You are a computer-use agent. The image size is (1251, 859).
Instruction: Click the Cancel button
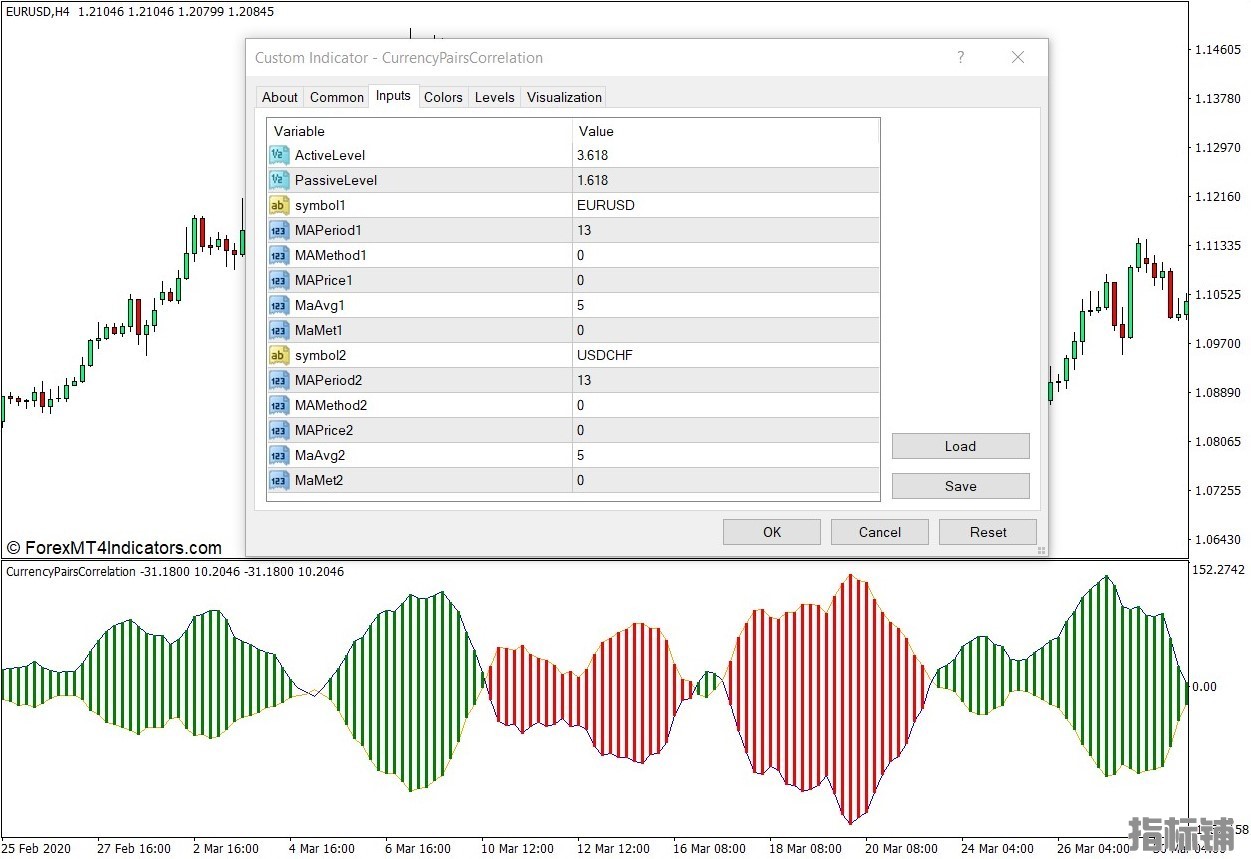tap(880, 532)
